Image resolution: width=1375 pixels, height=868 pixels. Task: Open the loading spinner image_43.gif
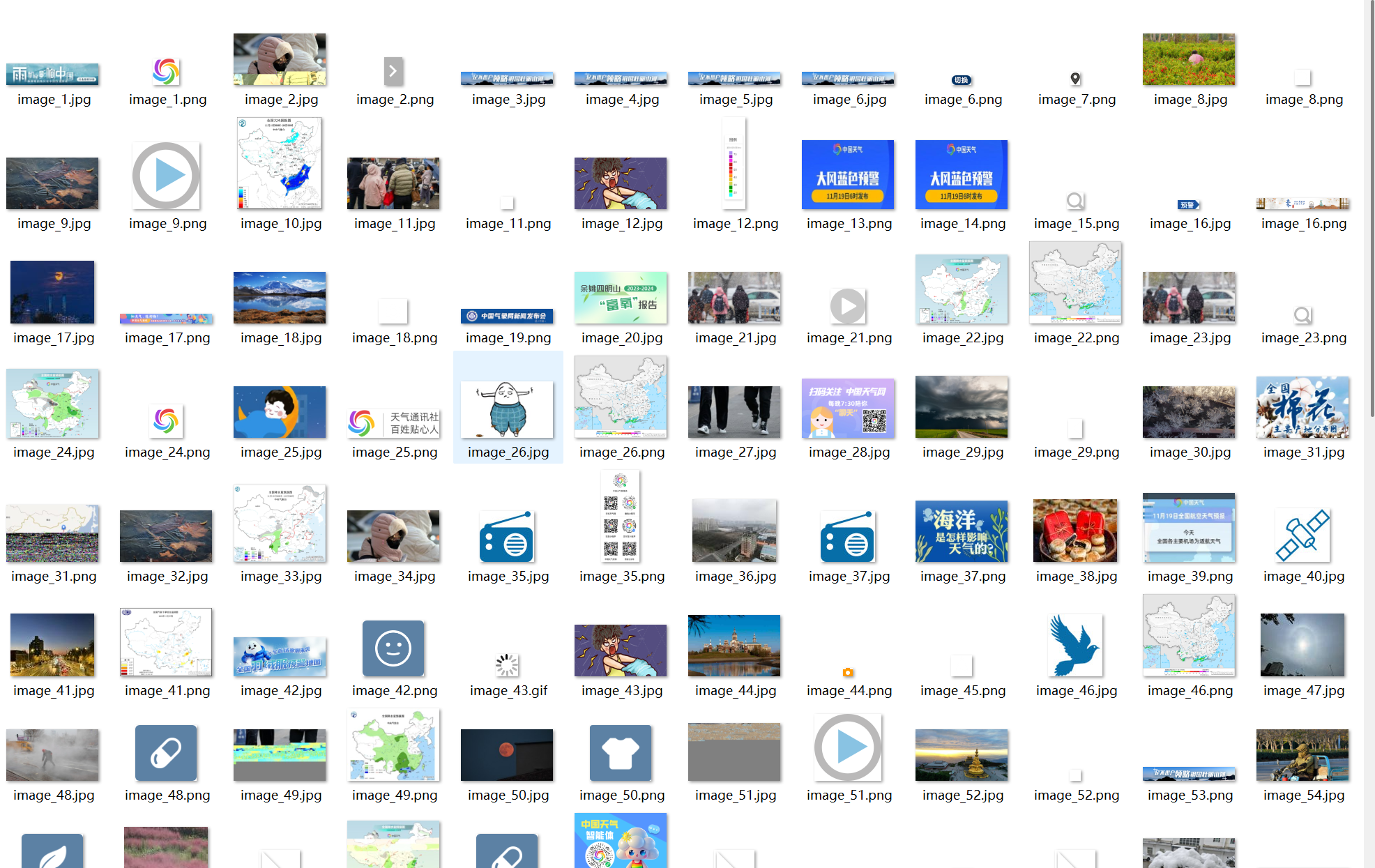[507, 665]
